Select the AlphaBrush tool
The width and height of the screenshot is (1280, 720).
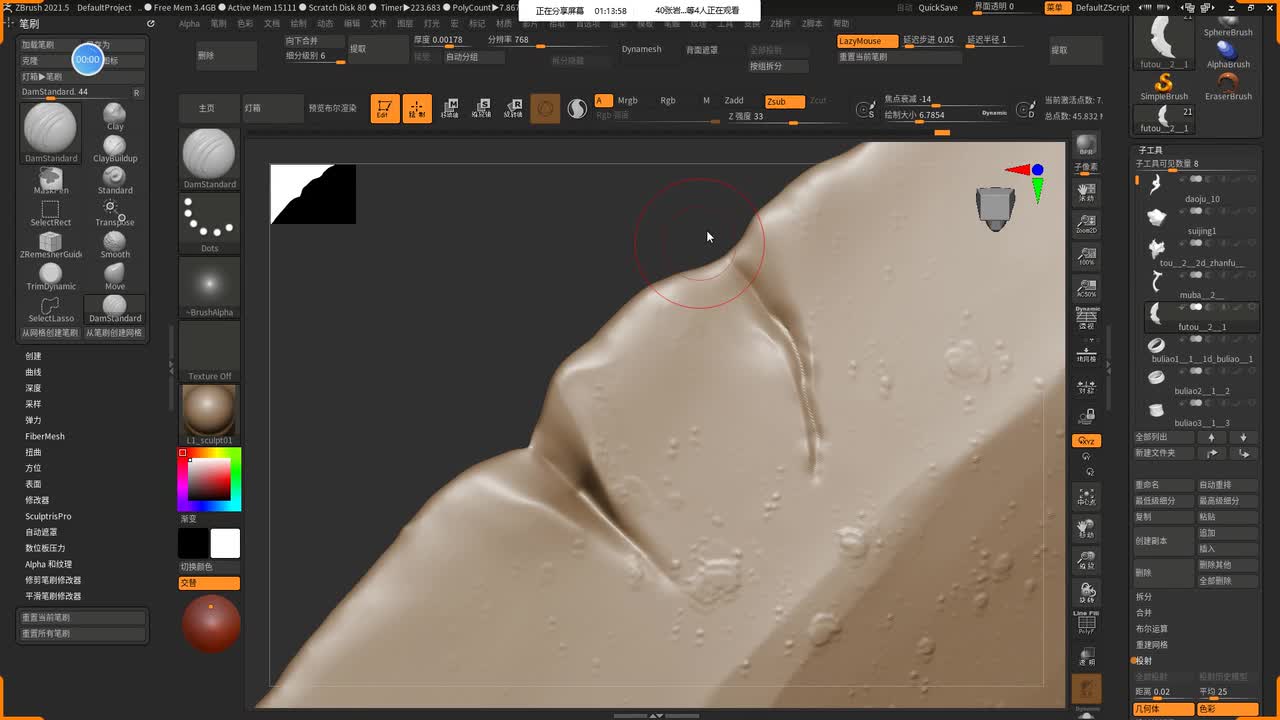tap(1228, 55)
